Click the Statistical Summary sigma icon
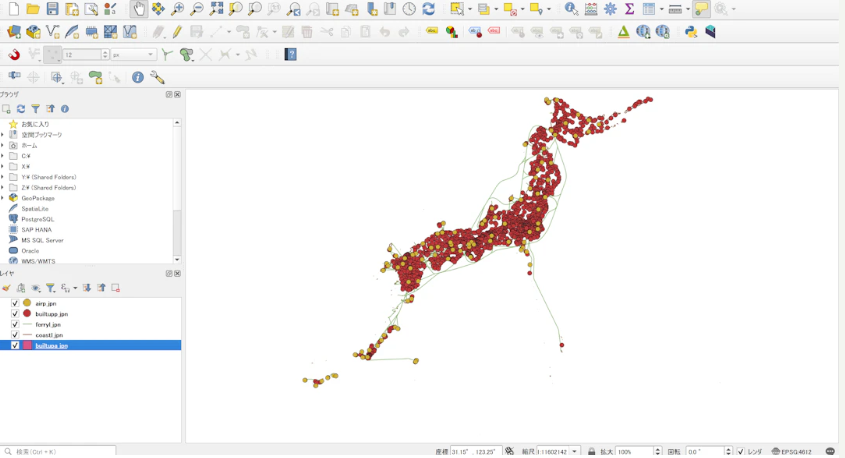Viewport: 845px width, 458px height. point(629,9)
